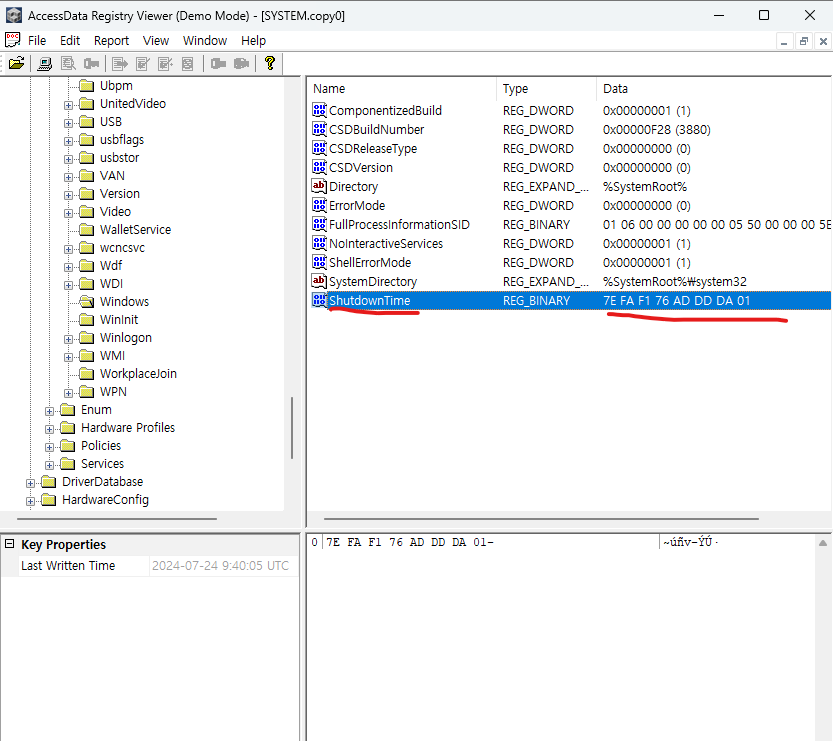The image size is (833, 741).
Task: Click the value list horizontal scrollbar
Action: pyautogui.click(x=541, y=518)
